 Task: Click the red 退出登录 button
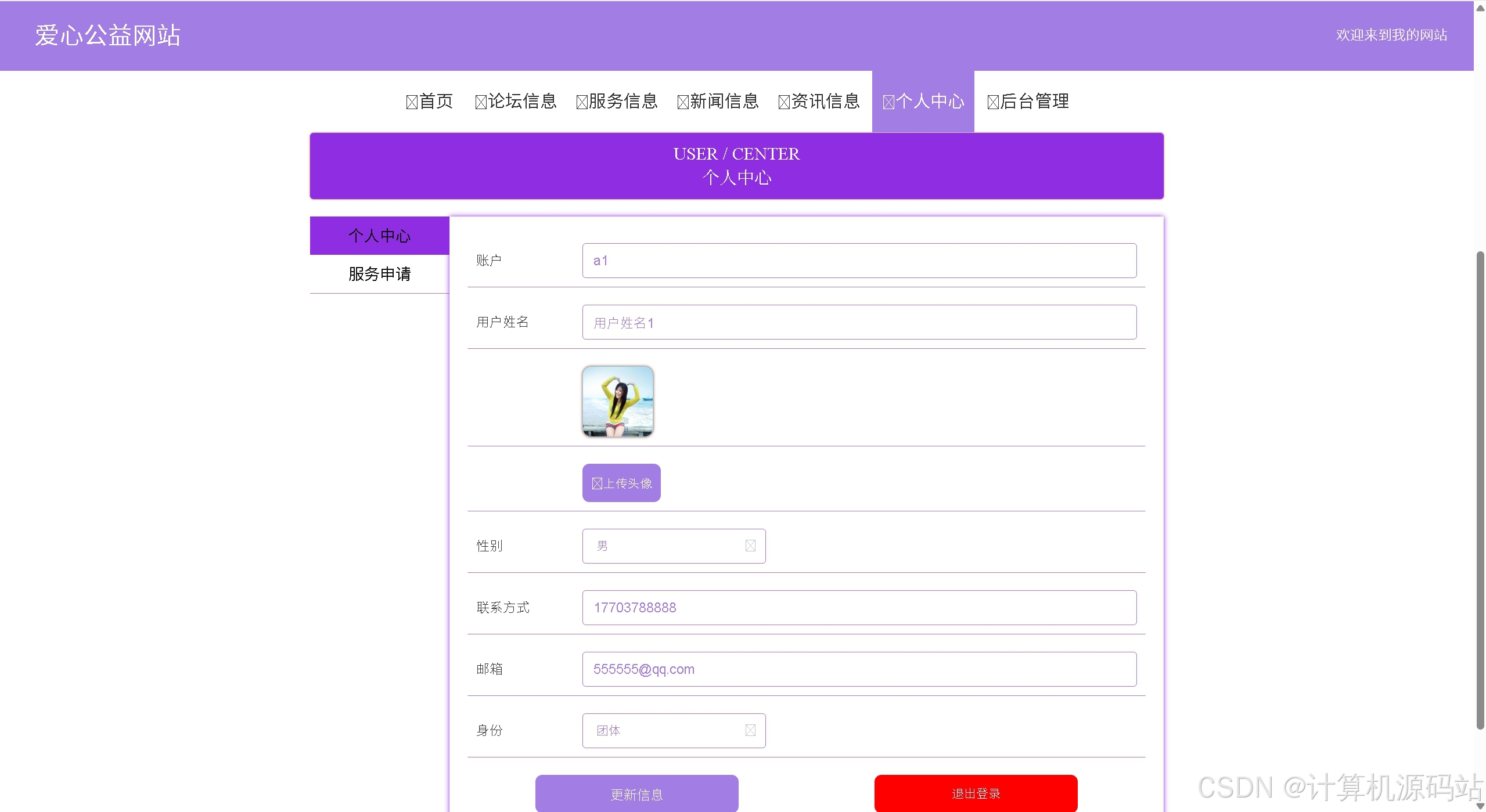(x=976, y=793)
